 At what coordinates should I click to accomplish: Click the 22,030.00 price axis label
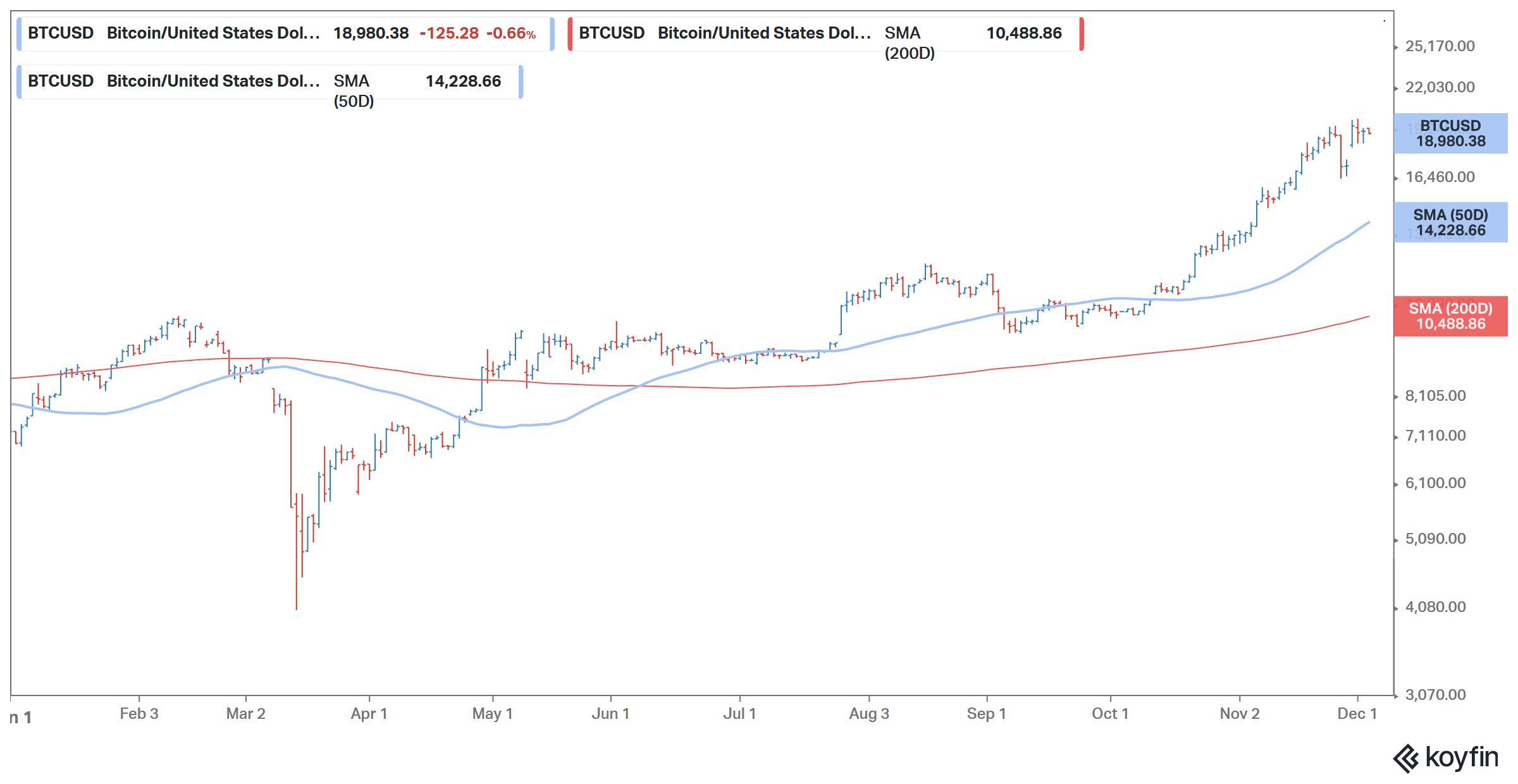pos(1440,87)
